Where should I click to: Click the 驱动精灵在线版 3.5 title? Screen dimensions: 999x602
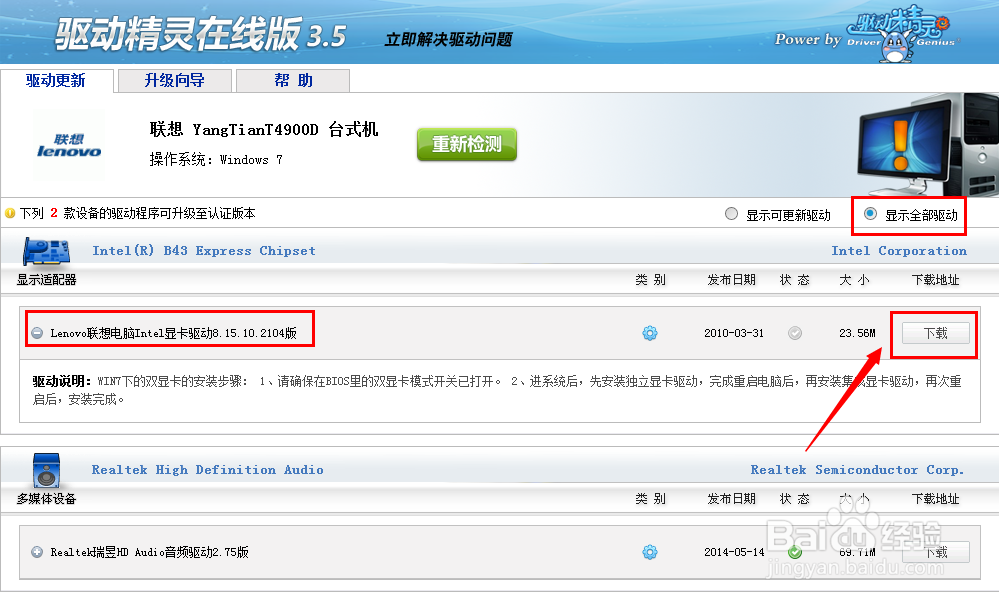pyautogui.click(x=201, y=34)
